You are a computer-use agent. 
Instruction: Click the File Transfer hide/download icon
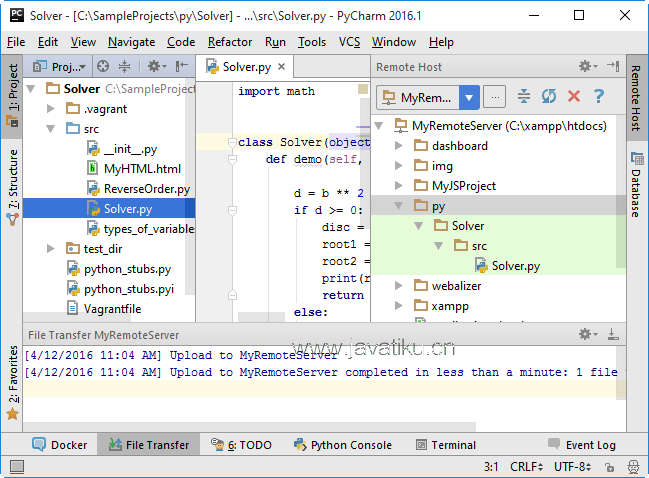613,334
